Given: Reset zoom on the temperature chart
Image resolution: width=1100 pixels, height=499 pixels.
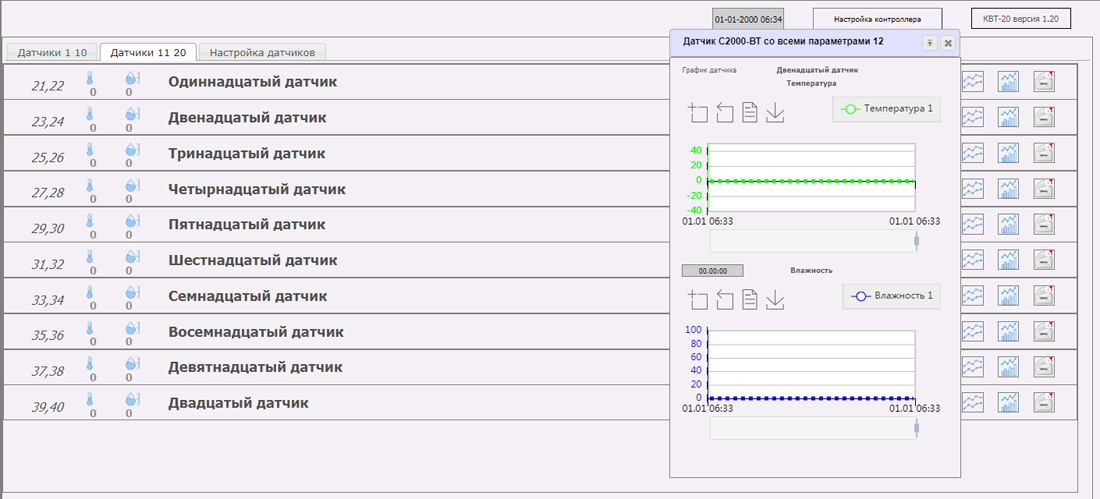Looking at the screenshot, I should coord(725,114).
